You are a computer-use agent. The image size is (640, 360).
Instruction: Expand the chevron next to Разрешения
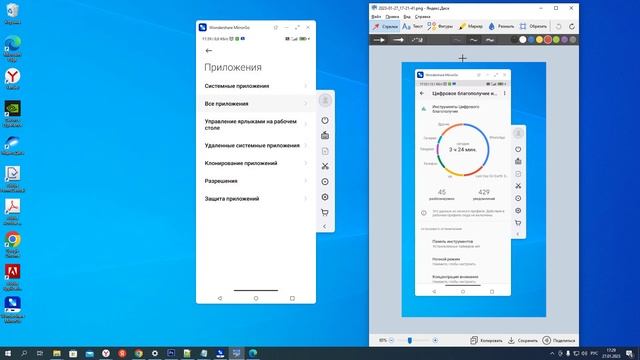(x=306, y=181)
